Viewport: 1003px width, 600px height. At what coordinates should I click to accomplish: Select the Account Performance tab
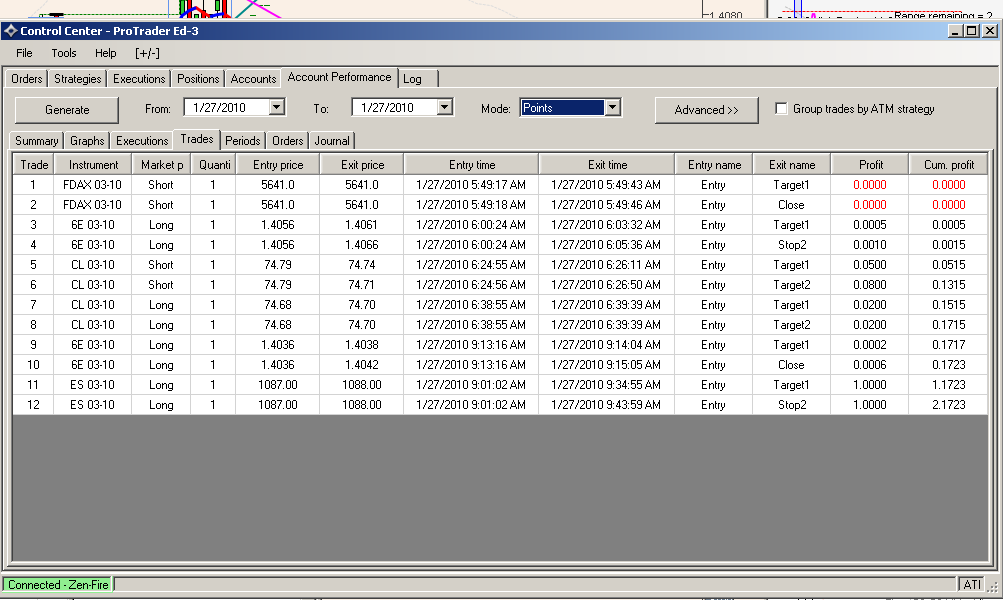[340, 77]
